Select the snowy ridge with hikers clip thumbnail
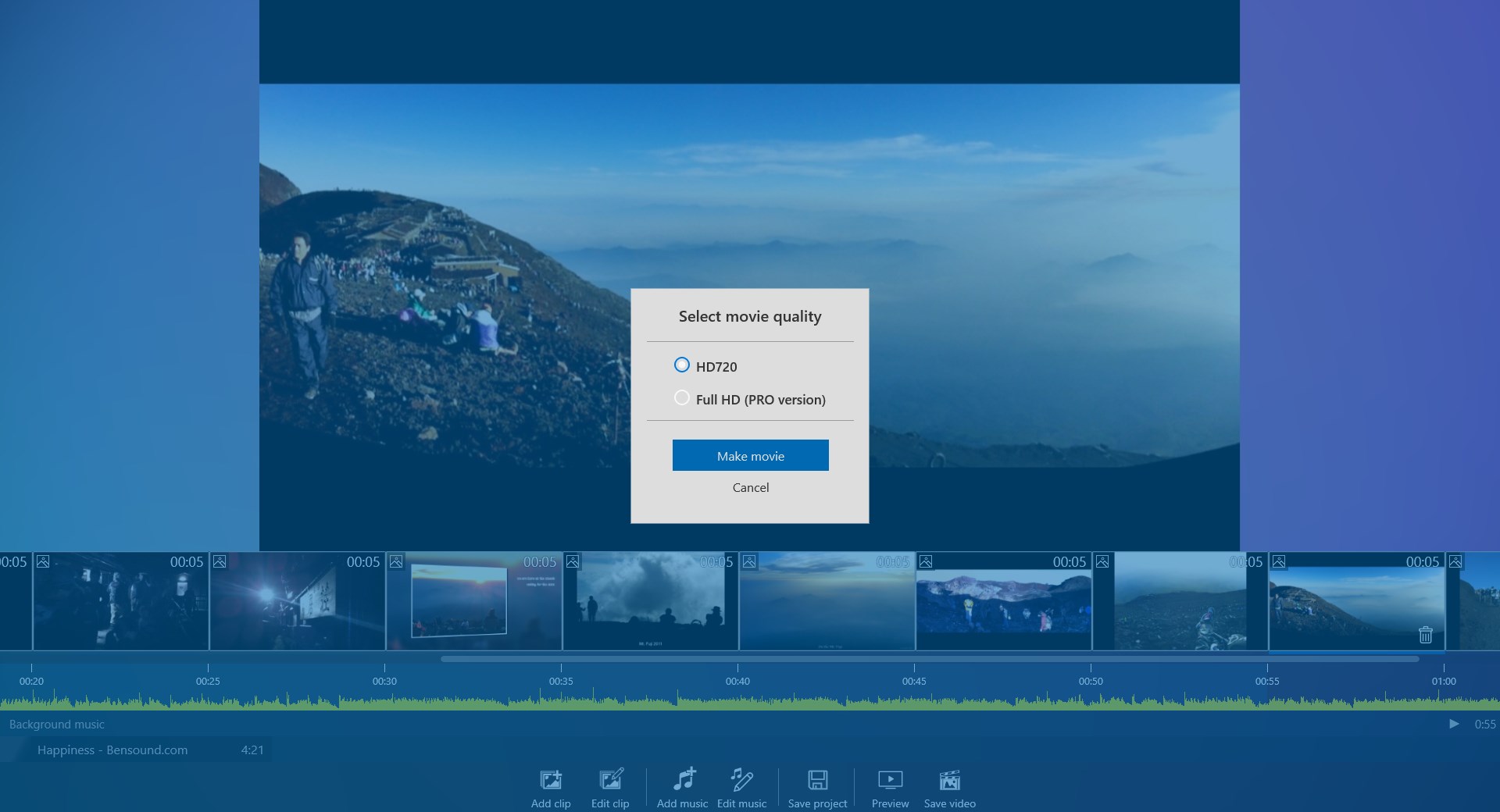 (1004, 601)
